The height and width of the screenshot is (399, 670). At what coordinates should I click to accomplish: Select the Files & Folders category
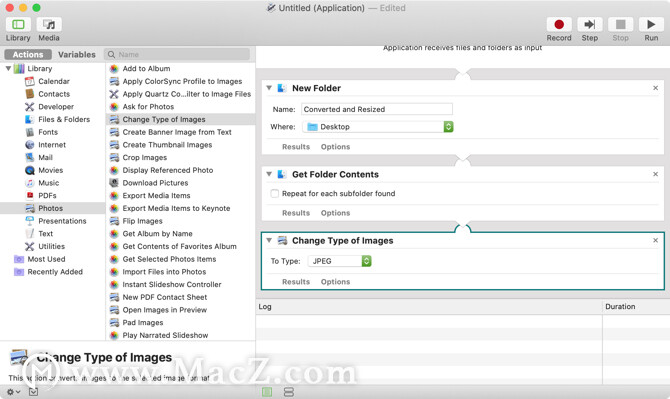point(64,119)
